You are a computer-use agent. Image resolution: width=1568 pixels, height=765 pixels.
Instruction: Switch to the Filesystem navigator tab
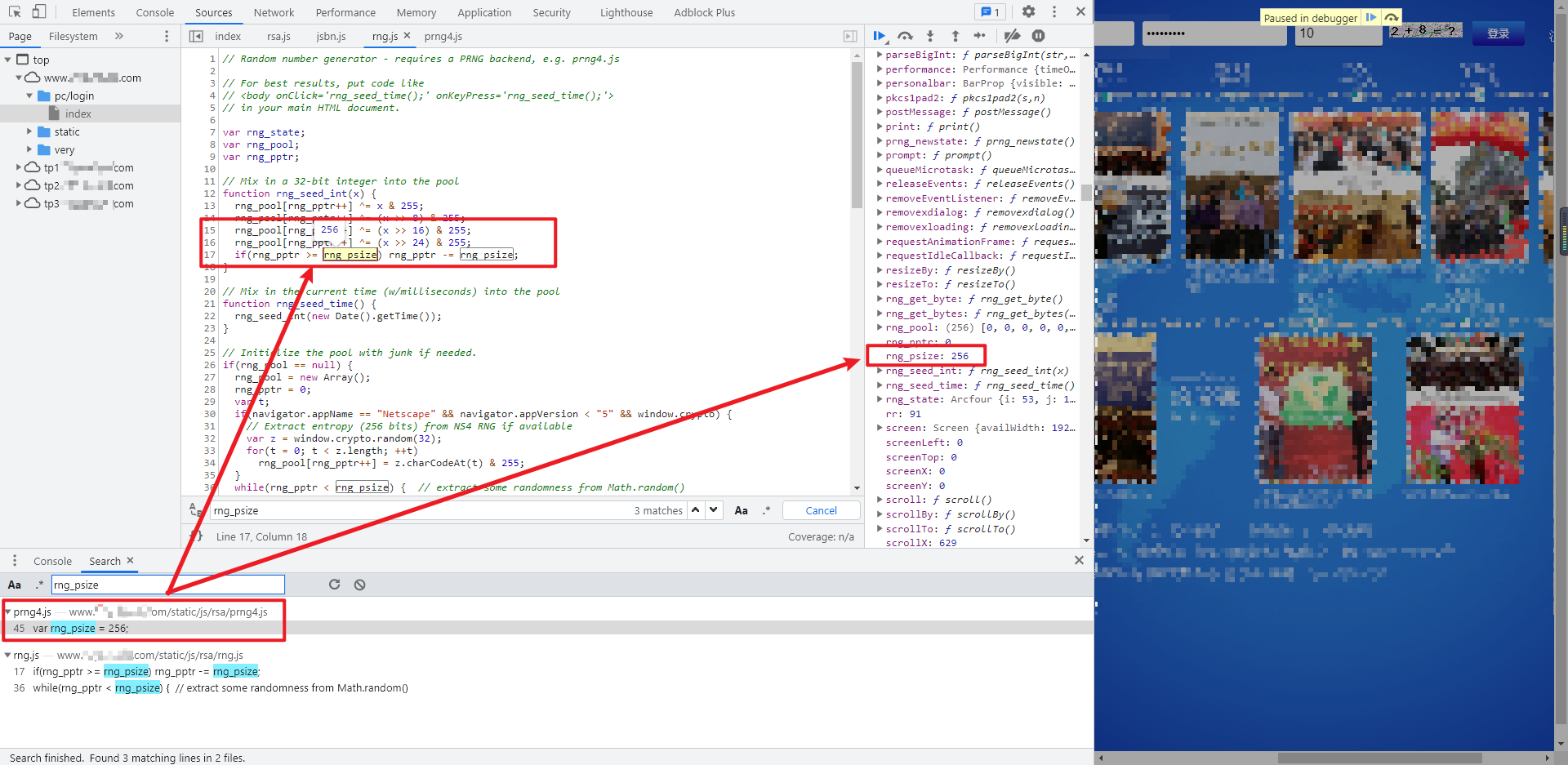(x=73, y=36)
